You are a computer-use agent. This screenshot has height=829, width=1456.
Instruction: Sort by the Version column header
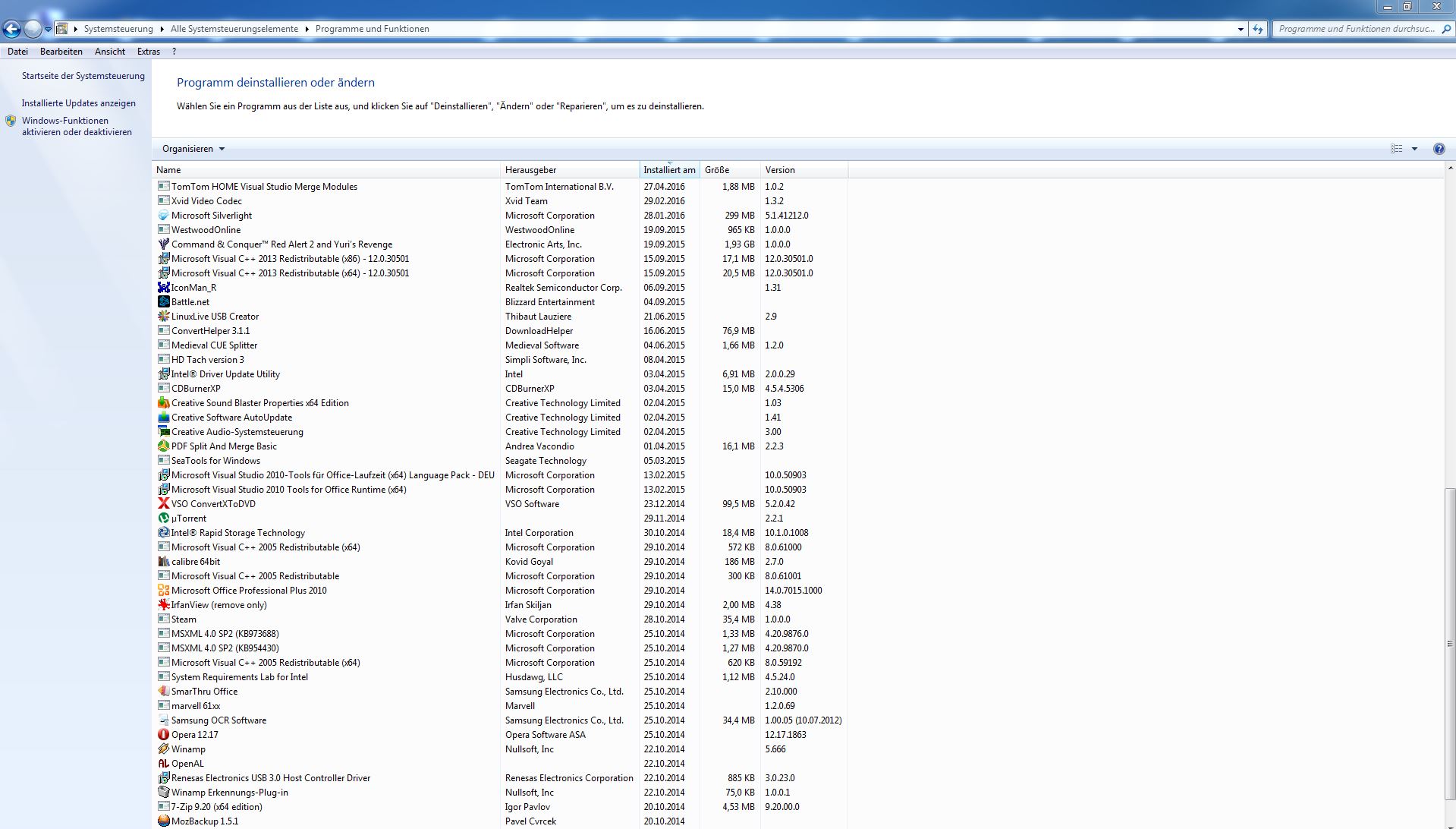804,170
